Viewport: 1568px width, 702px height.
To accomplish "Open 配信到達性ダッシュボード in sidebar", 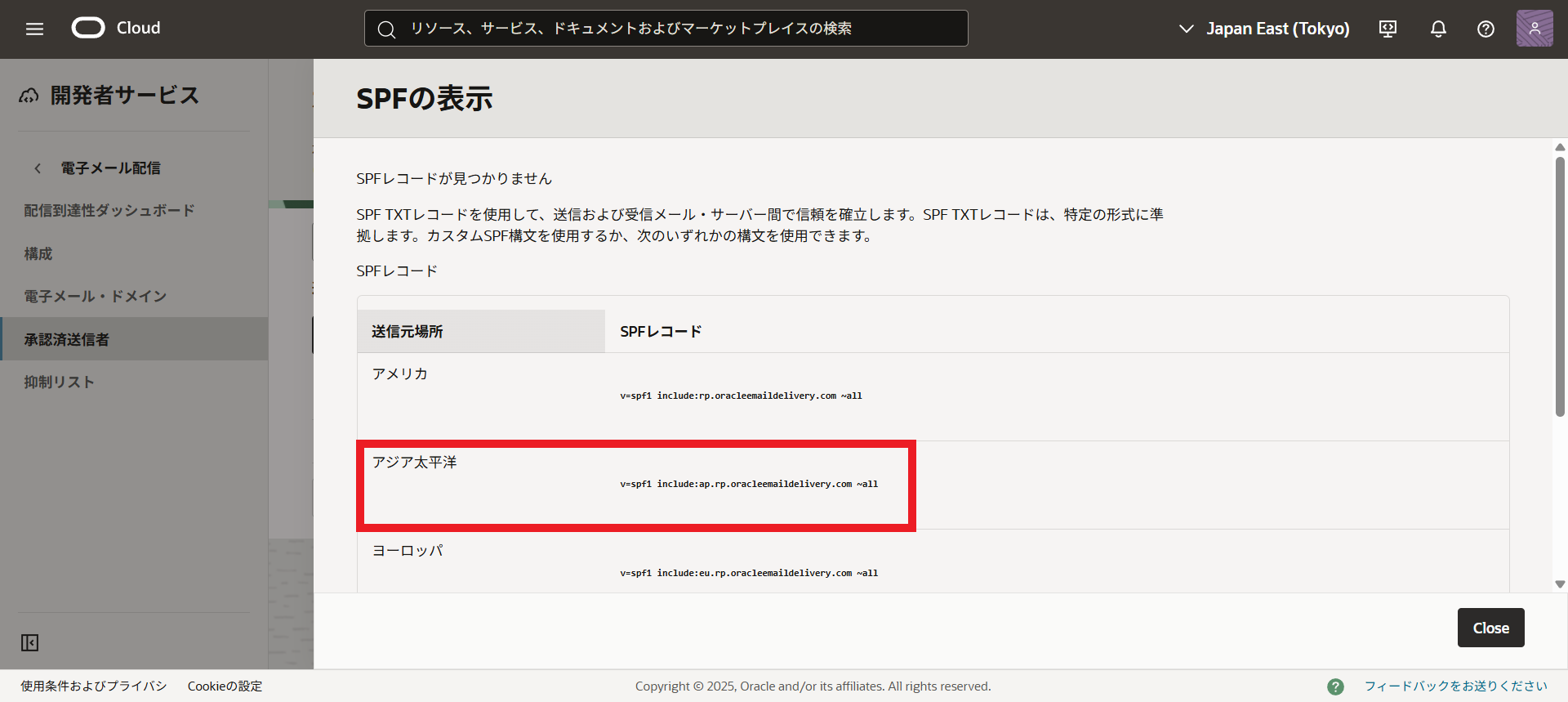I will [109, 211].
